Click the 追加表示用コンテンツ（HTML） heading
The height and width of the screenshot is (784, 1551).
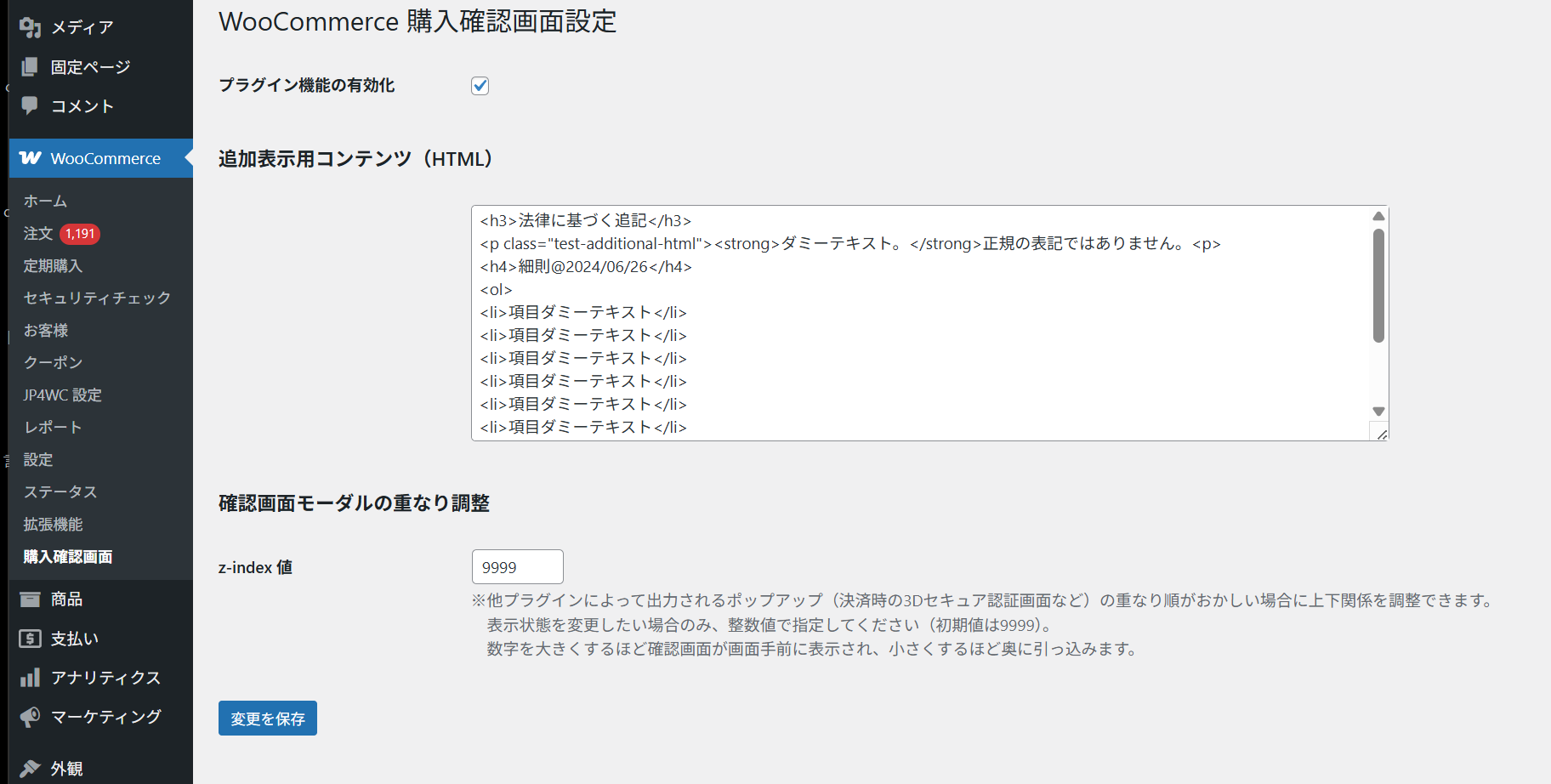pos(357,159)
